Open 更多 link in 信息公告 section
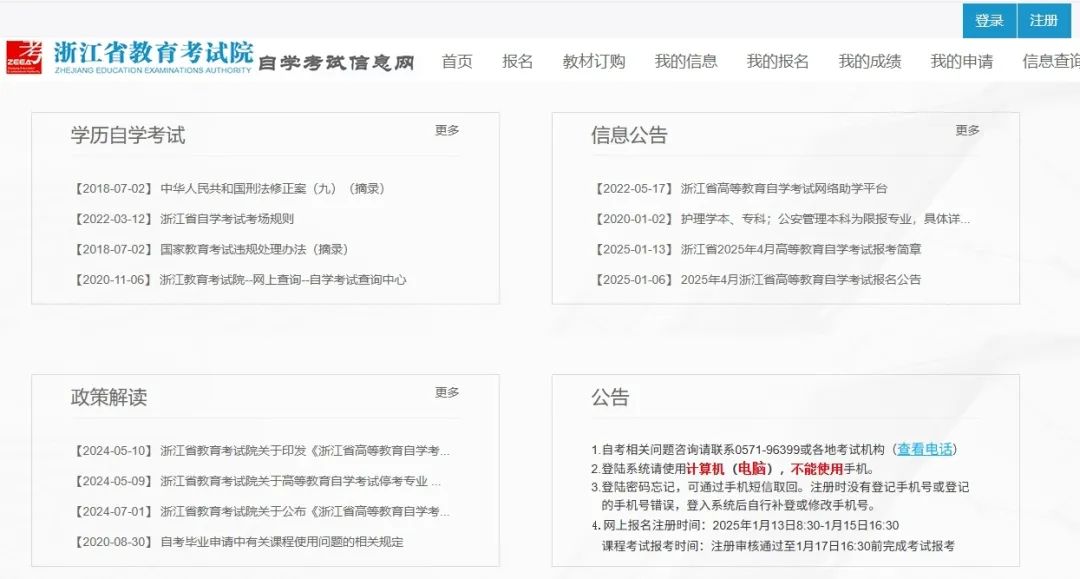The image size is (1080, 579). tap(966, 129)
